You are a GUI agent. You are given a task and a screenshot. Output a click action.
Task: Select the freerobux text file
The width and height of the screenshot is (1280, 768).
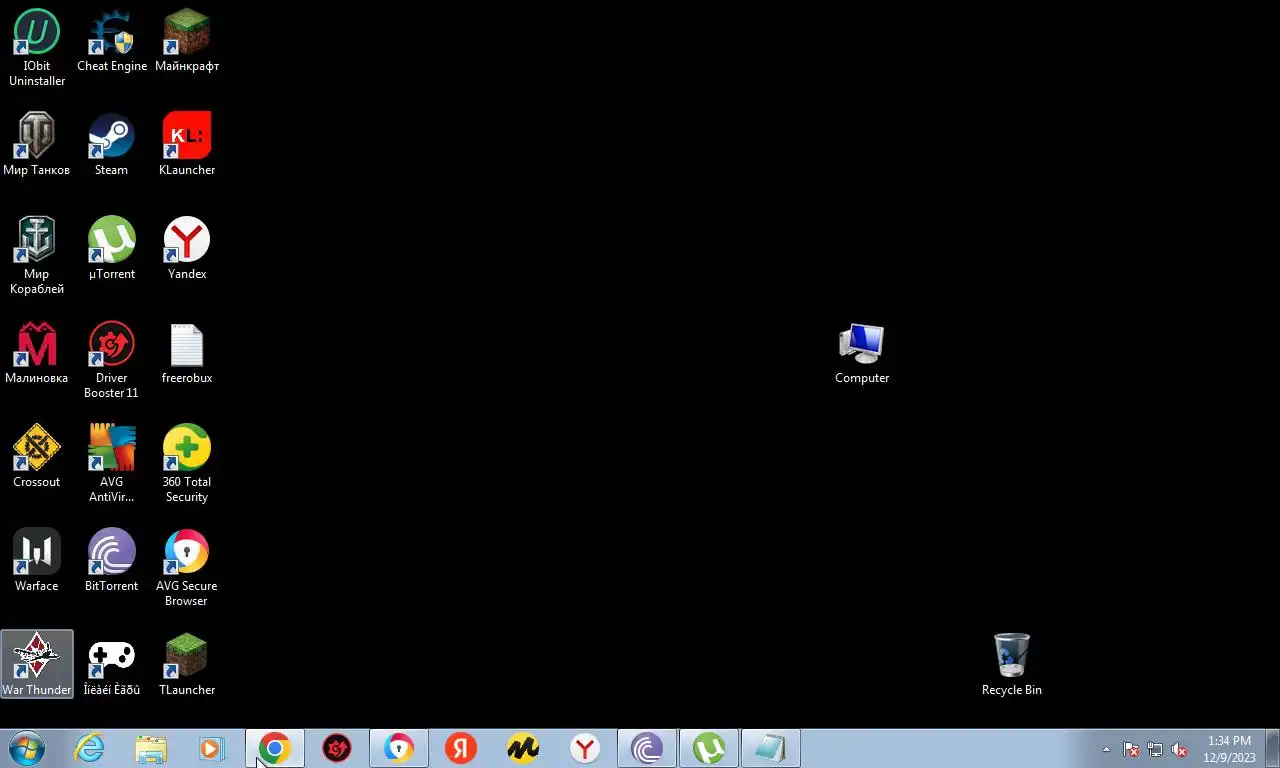tap(187, 352)
